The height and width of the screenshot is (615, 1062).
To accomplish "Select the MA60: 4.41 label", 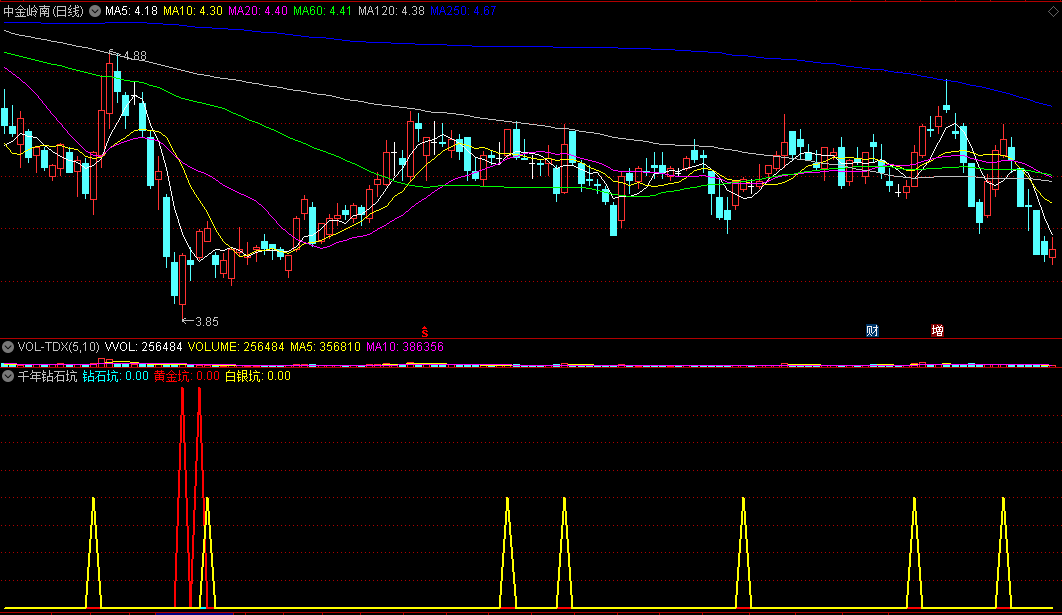I will [322, 11].
